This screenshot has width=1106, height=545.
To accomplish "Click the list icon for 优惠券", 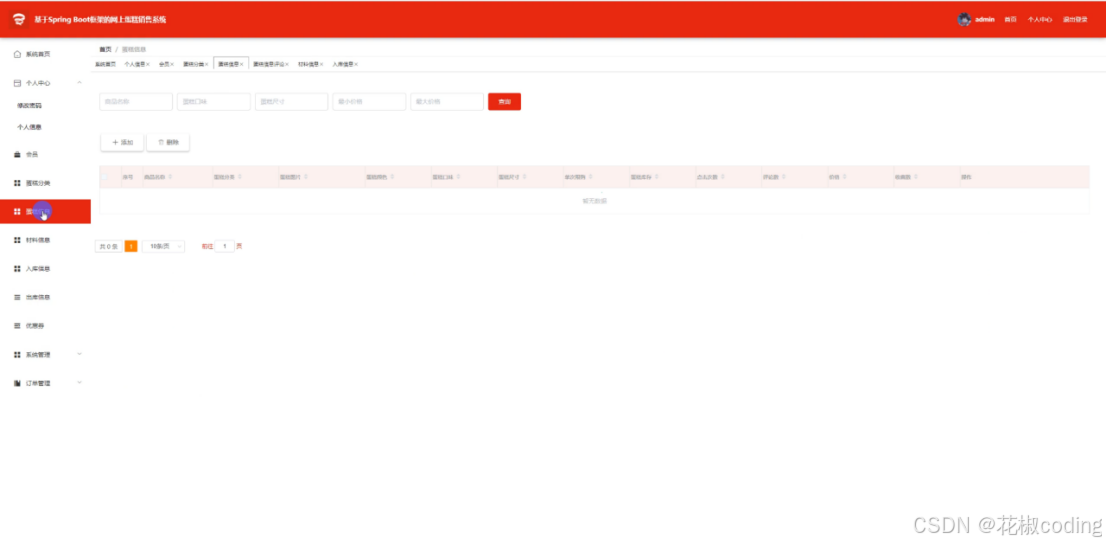I will tap(18, 326).
